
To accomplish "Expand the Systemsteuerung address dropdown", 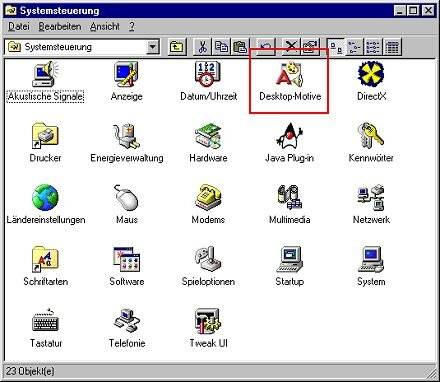I will pyautogui.click(x=153, y=47).
